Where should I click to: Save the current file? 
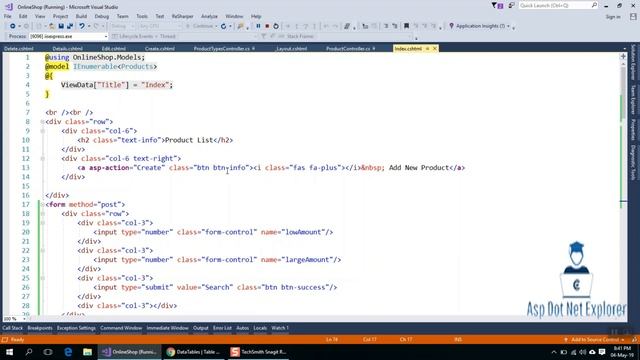coord(61,26)
